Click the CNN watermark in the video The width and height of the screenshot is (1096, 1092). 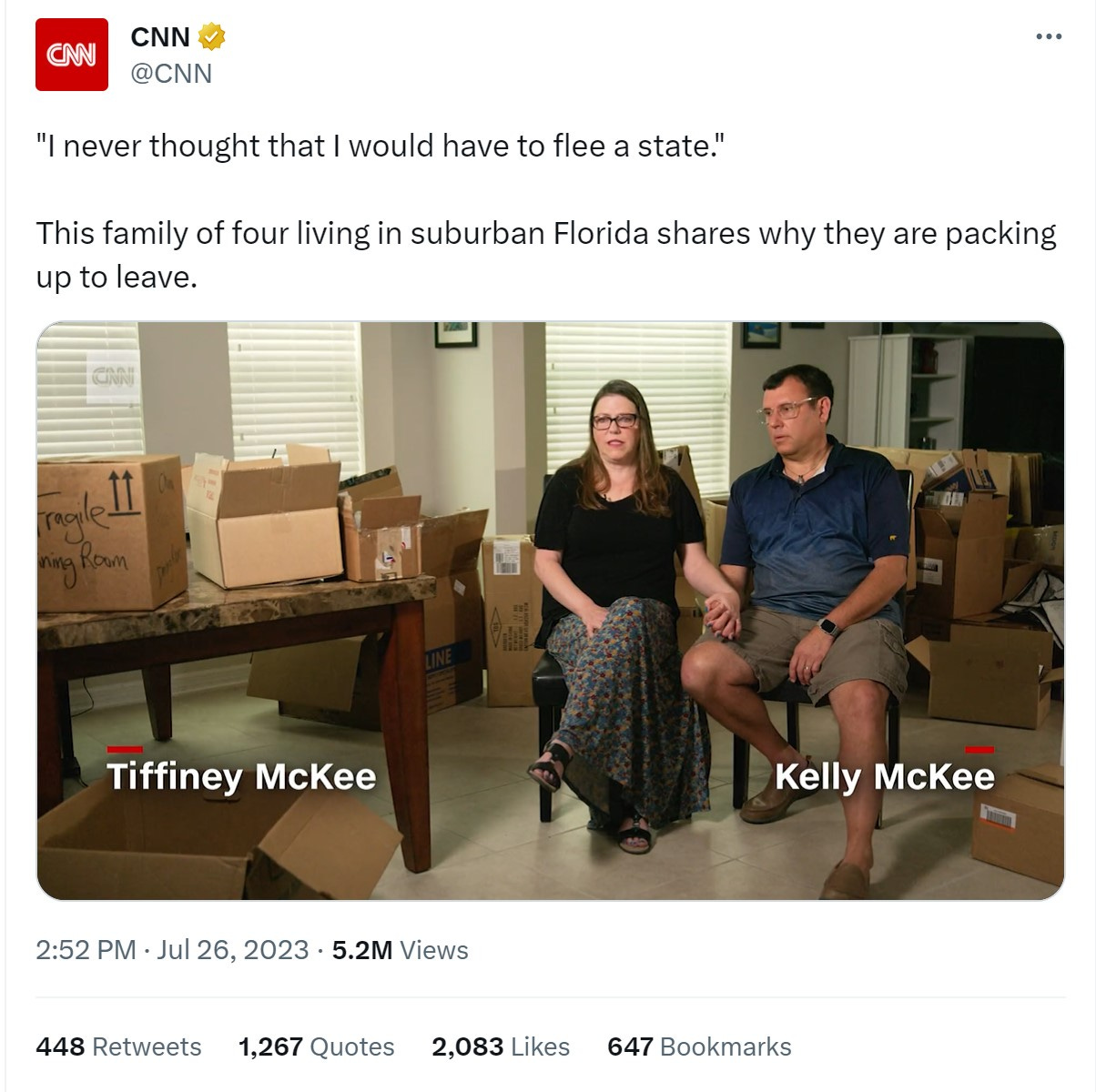(x=114, y=375)
